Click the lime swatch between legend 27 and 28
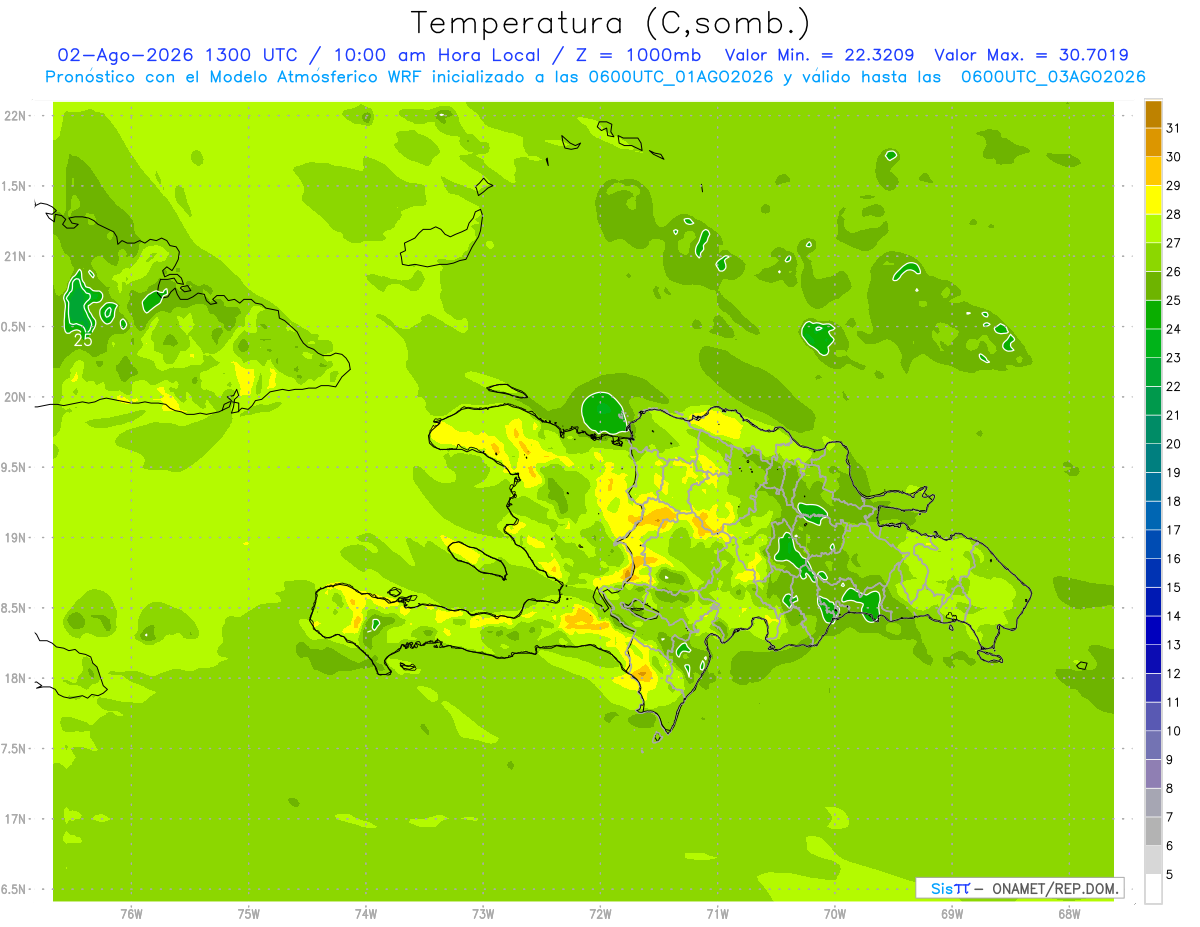 click(1153, 229)
